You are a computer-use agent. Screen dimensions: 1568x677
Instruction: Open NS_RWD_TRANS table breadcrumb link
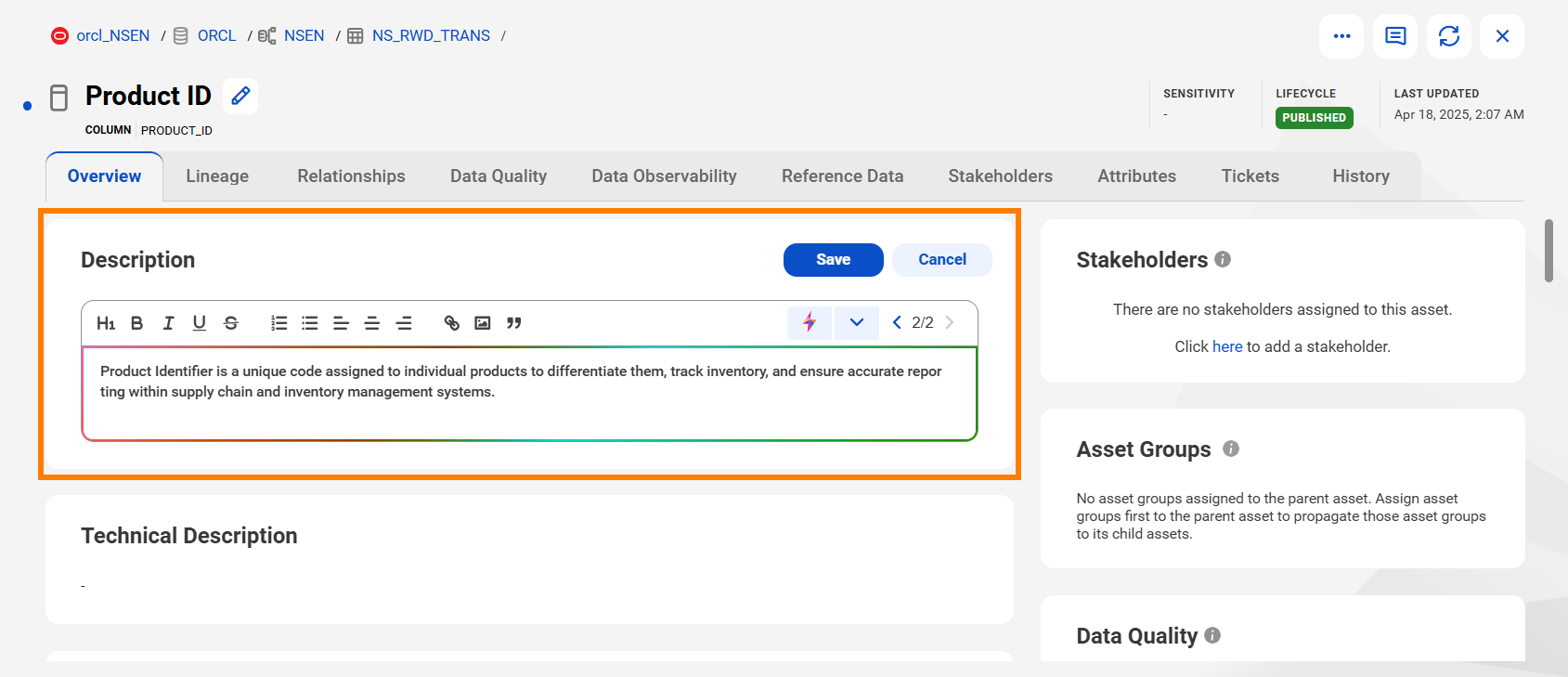point(431,35)
